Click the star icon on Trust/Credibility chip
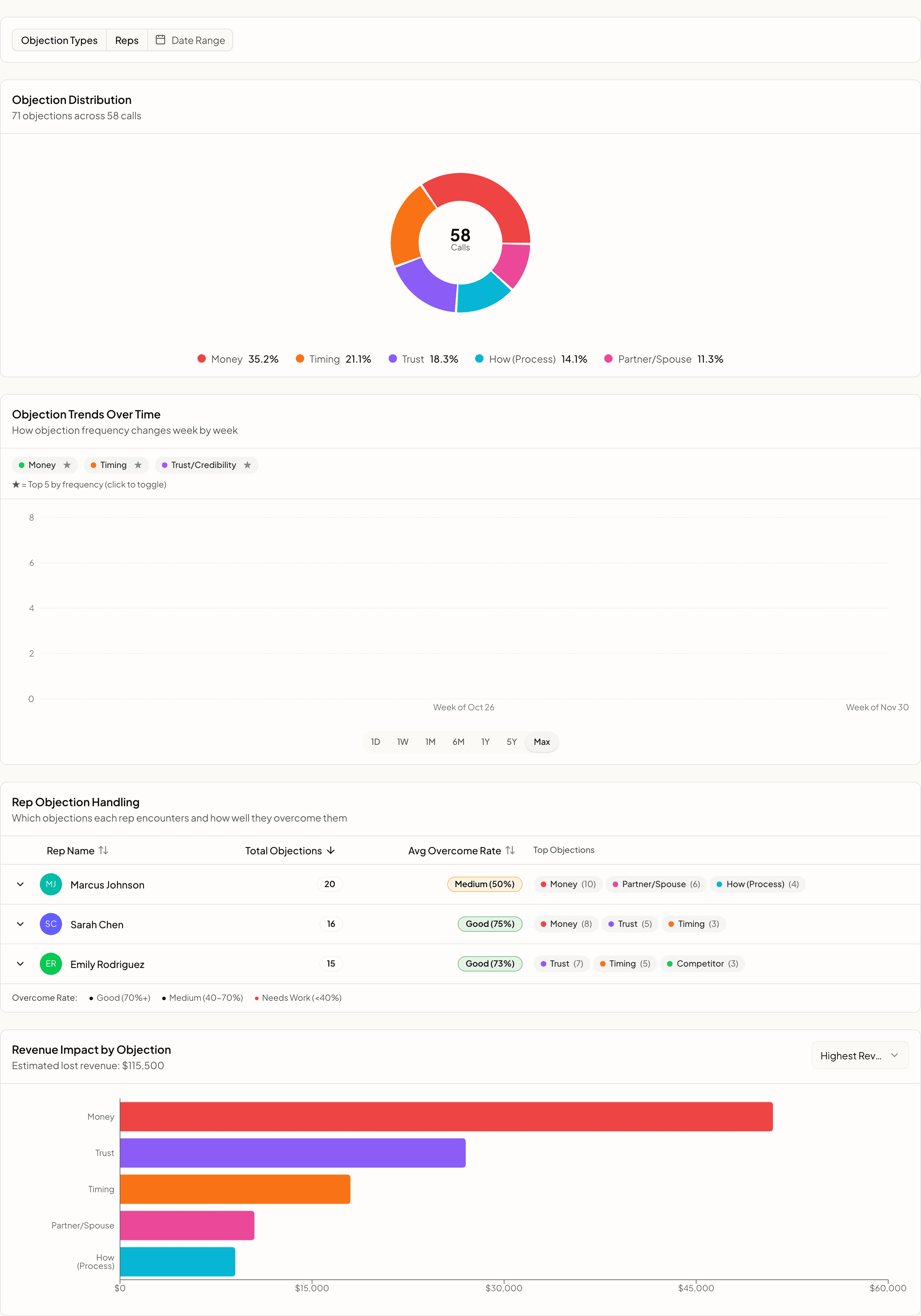The height and width of the screenshot is (1316, 921). click(x=248, y=465)
